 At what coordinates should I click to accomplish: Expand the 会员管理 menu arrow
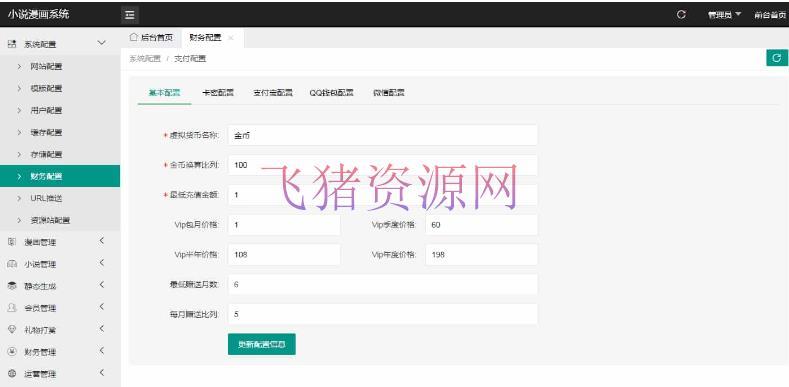(101, 307)
